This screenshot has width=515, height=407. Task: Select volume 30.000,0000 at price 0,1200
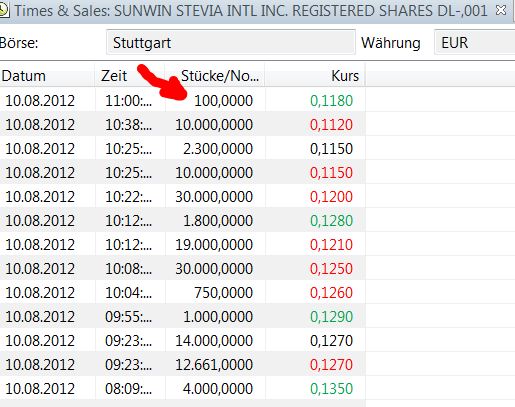[214, 197]
